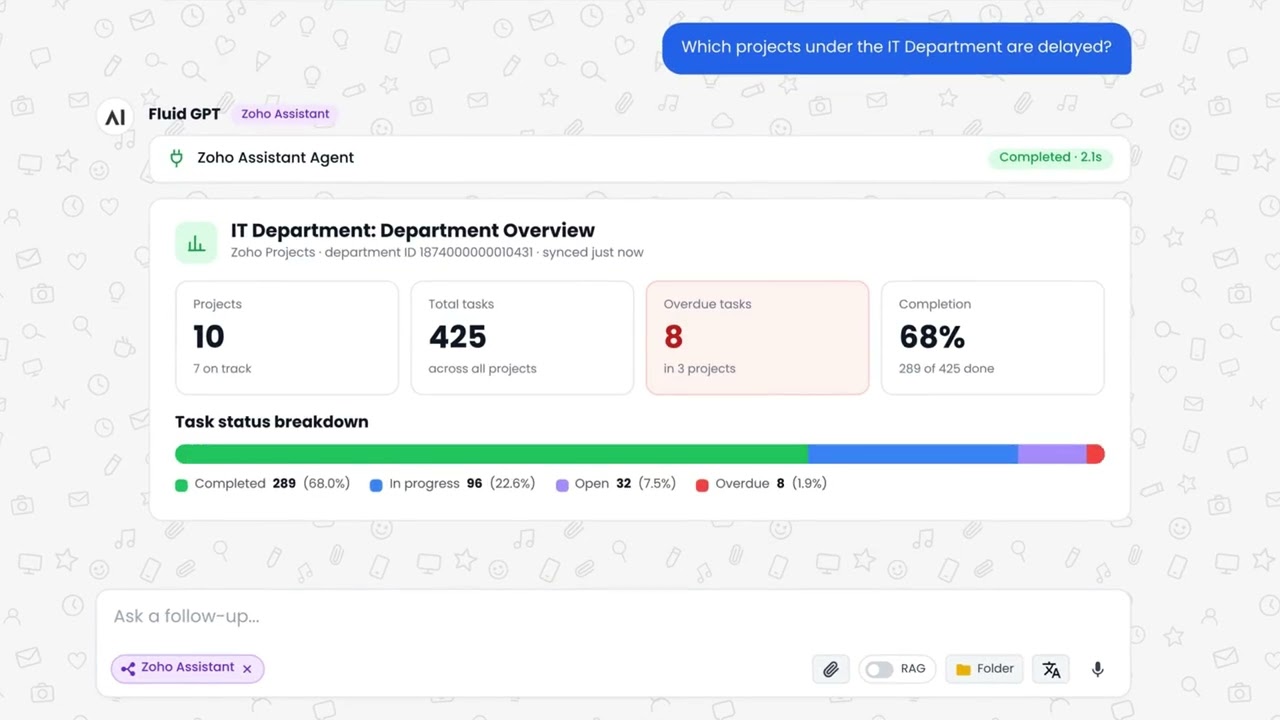Click the Completed 2.1s status badge

click(x=1050, y=157)
